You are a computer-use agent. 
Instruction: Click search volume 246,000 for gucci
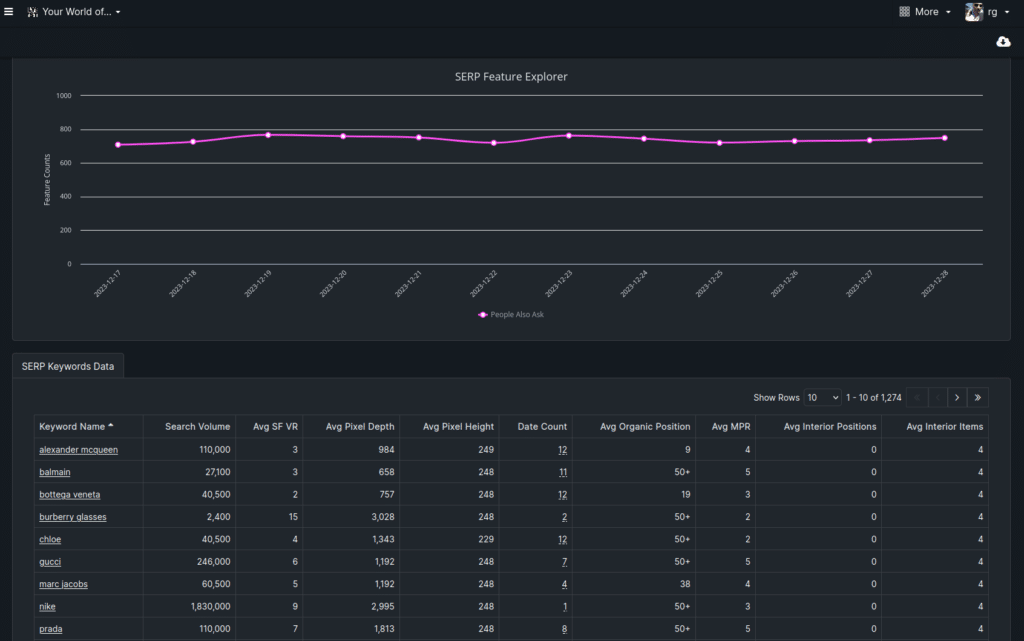point(214,561)
